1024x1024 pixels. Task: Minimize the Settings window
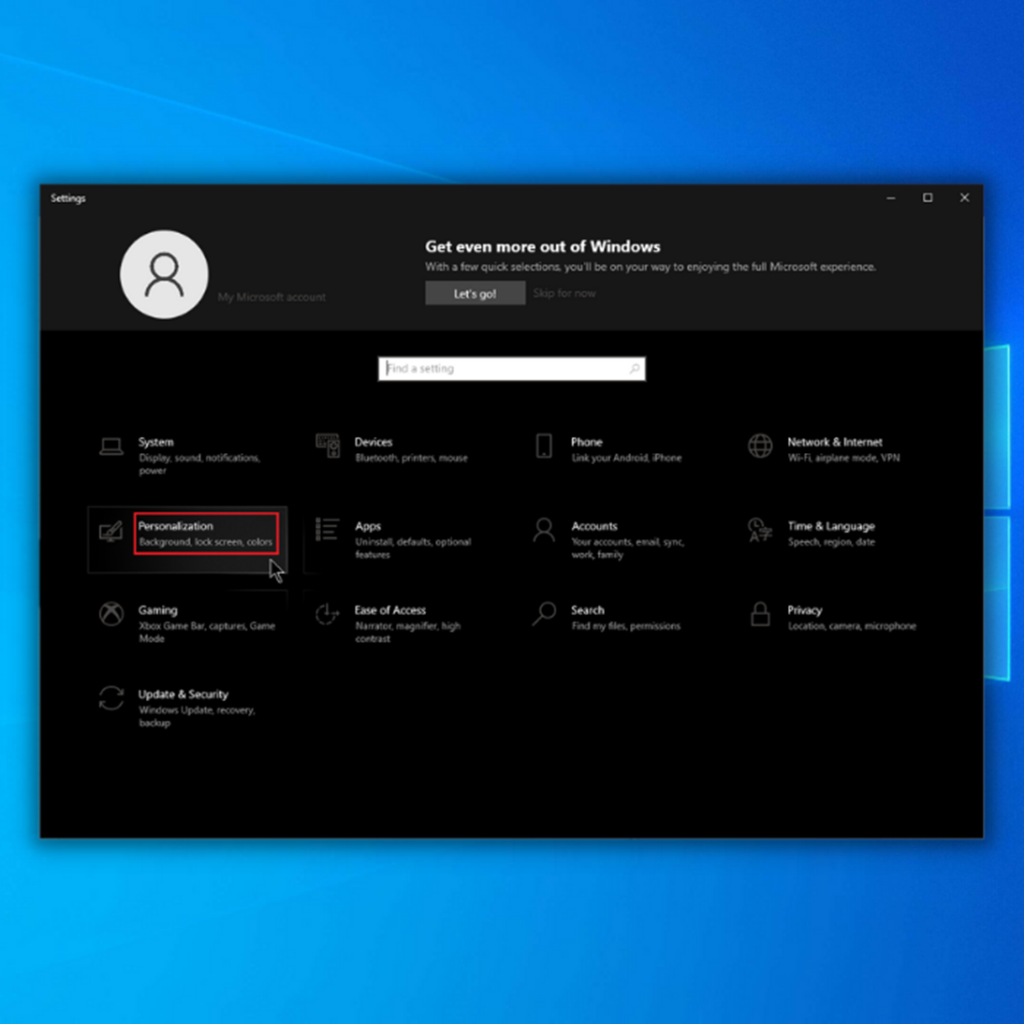pyautogui.click(x=891, y=198)
